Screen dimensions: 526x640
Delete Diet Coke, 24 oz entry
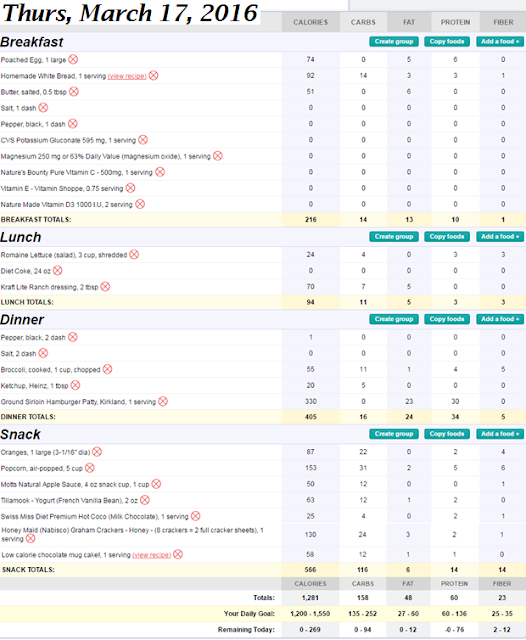pyautogui.click(x=58, y=271)
